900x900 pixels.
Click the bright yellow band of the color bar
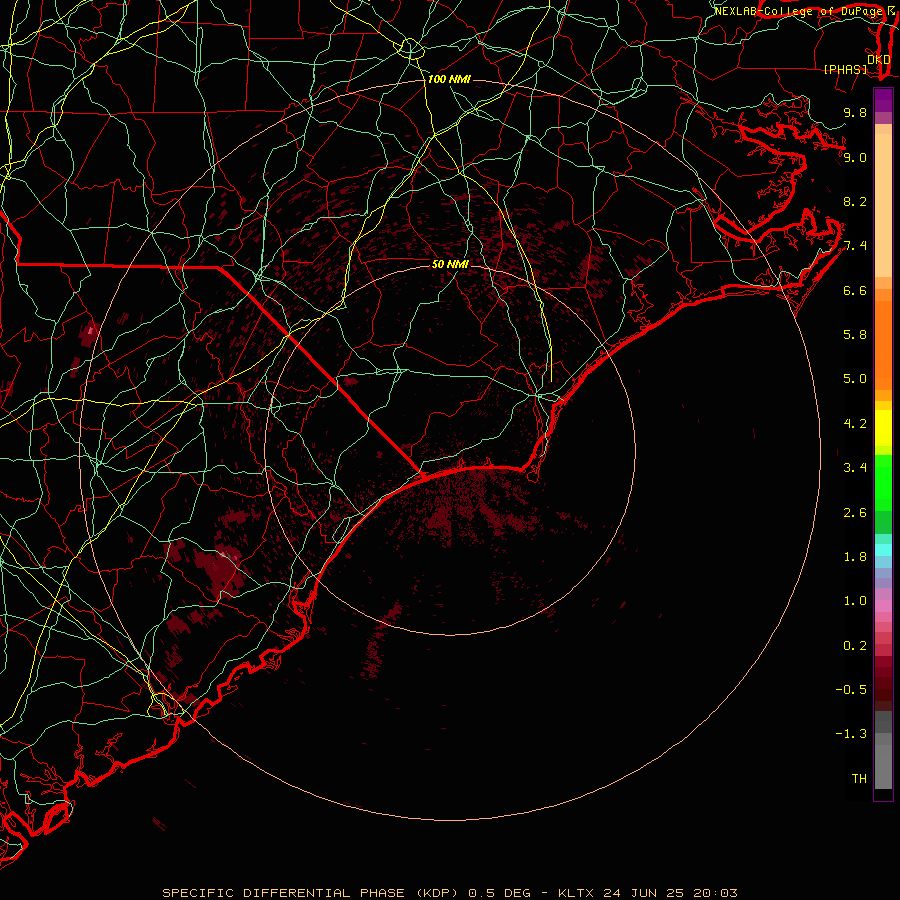[x=883, y=428]
